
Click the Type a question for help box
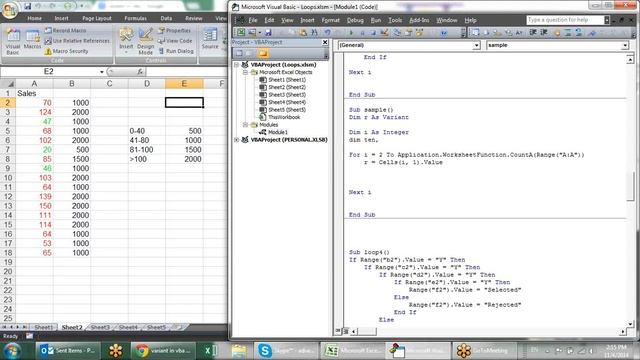tap(565, 20)
